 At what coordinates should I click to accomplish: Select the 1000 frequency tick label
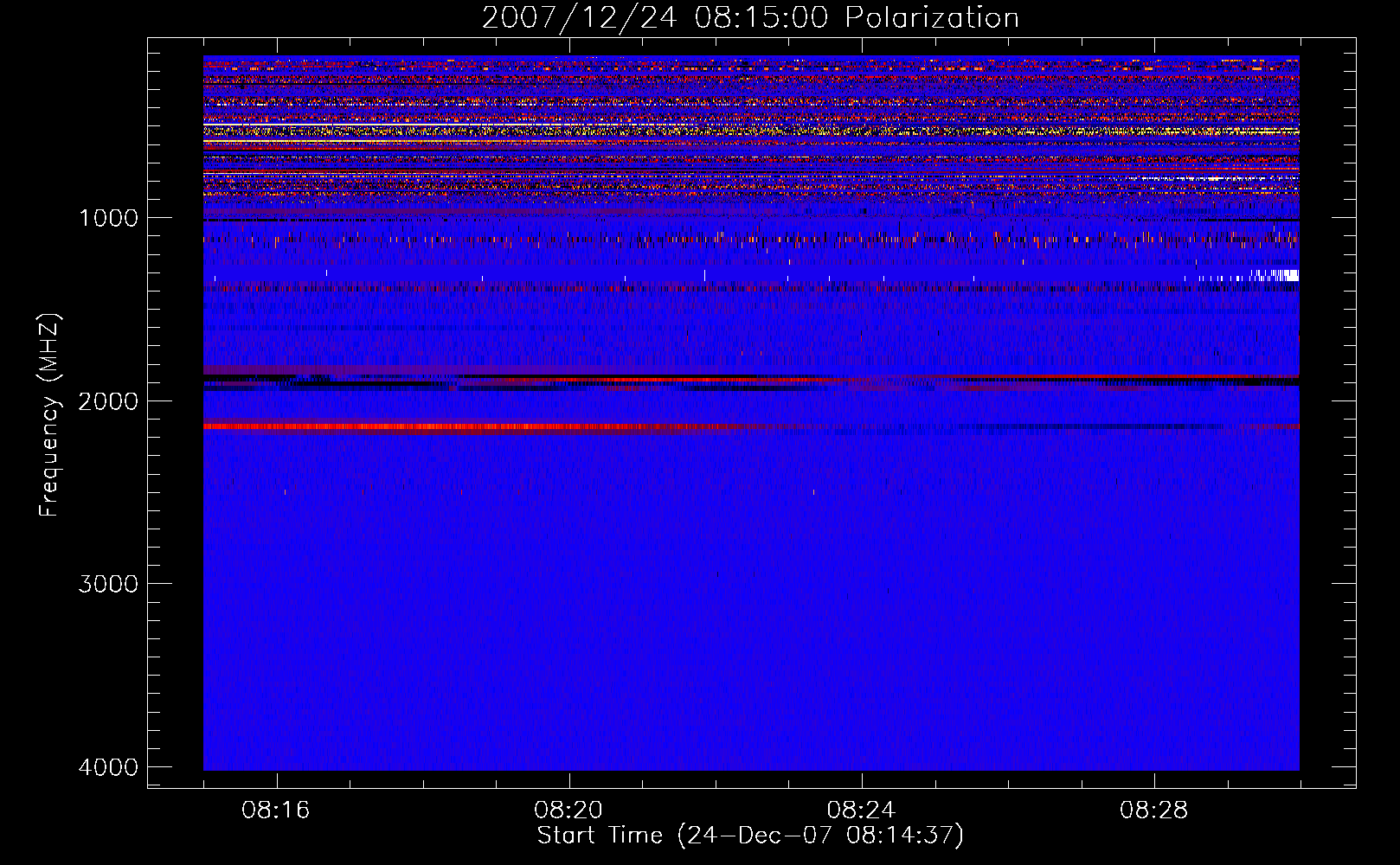click(x=108, y=218)
